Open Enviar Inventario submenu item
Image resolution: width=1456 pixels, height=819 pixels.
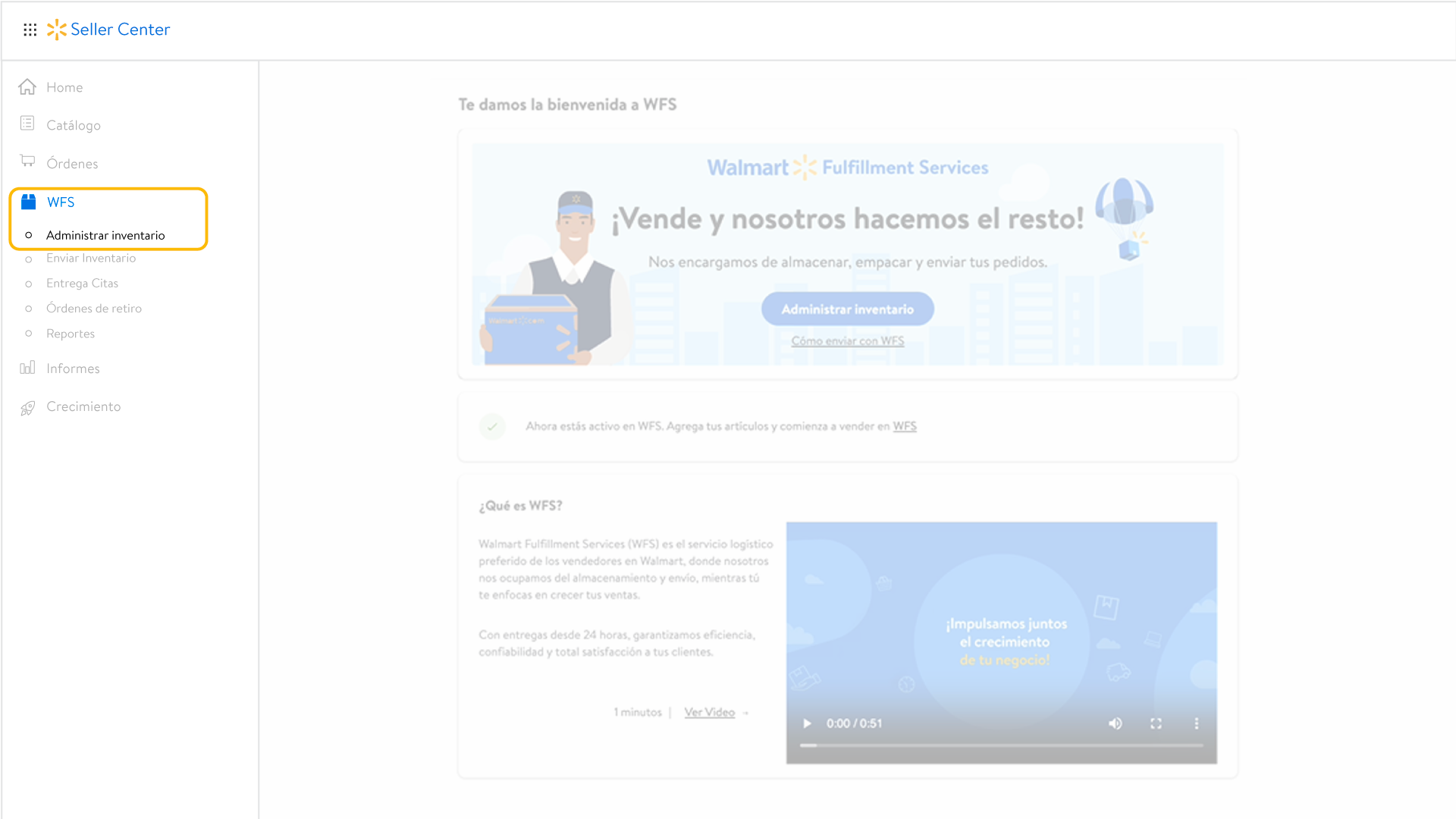pyautogui.click(x=91, y=258)
